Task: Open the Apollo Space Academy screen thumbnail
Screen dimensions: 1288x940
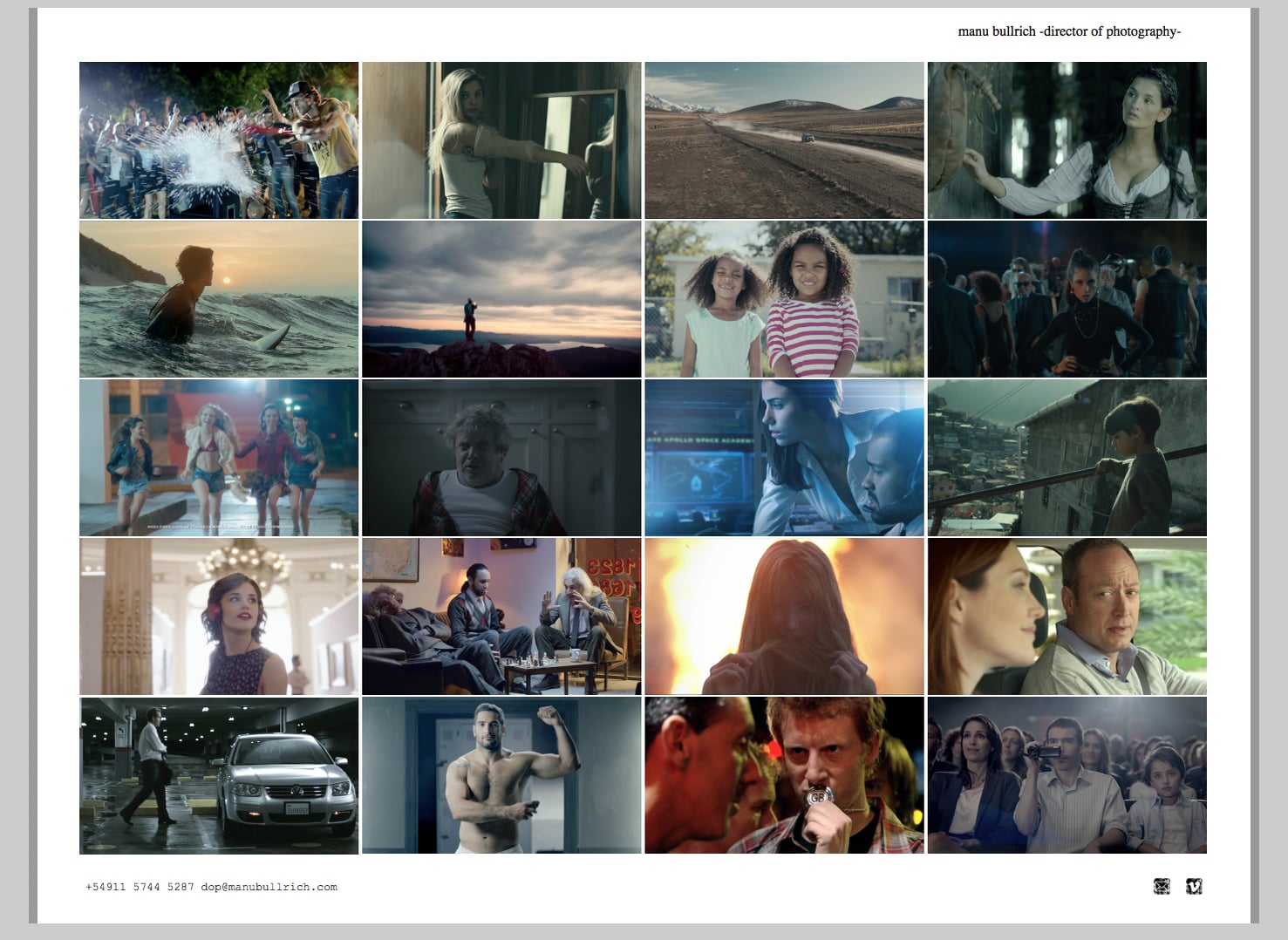Action: [x=785, y=458]
